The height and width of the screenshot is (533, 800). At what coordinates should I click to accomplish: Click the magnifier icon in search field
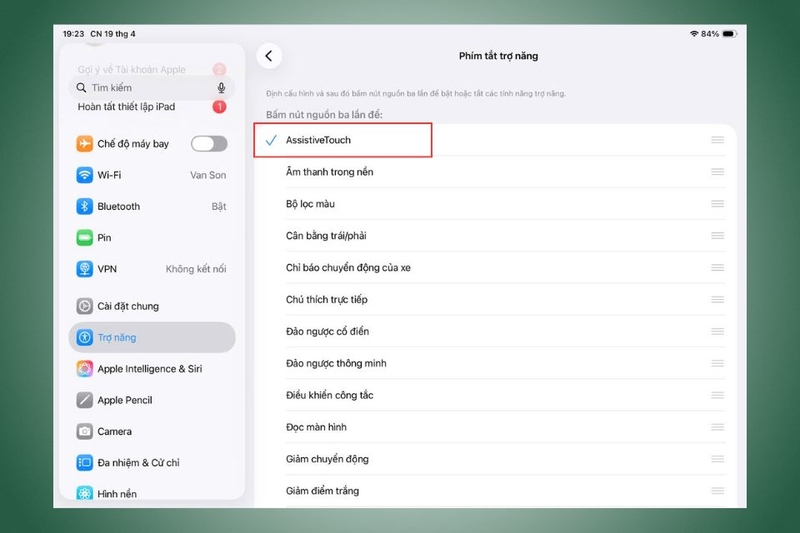81,88
